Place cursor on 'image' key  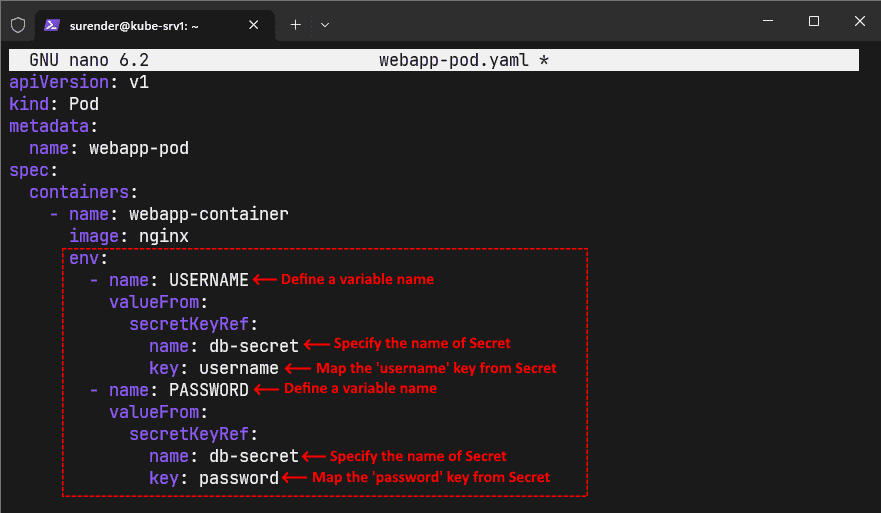(94, 236)
